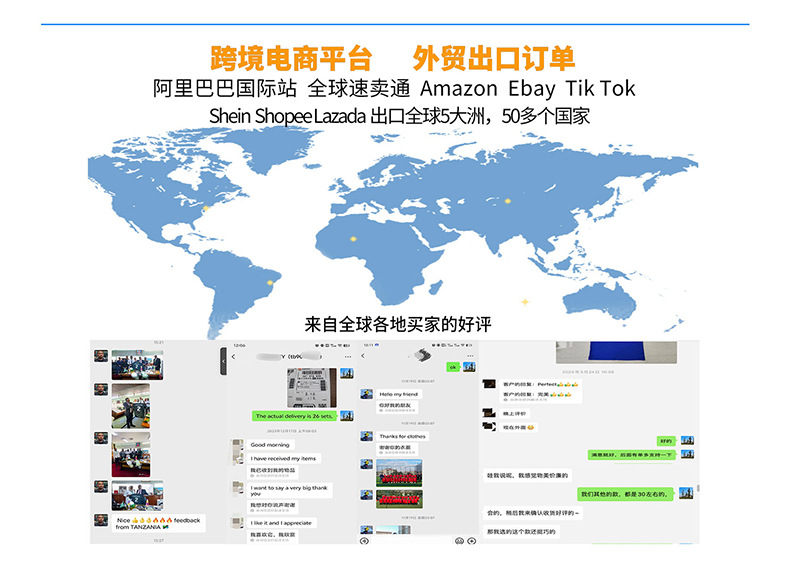Click the 'I have received my items' message
The image size is (790, 588).
[284, 459]
